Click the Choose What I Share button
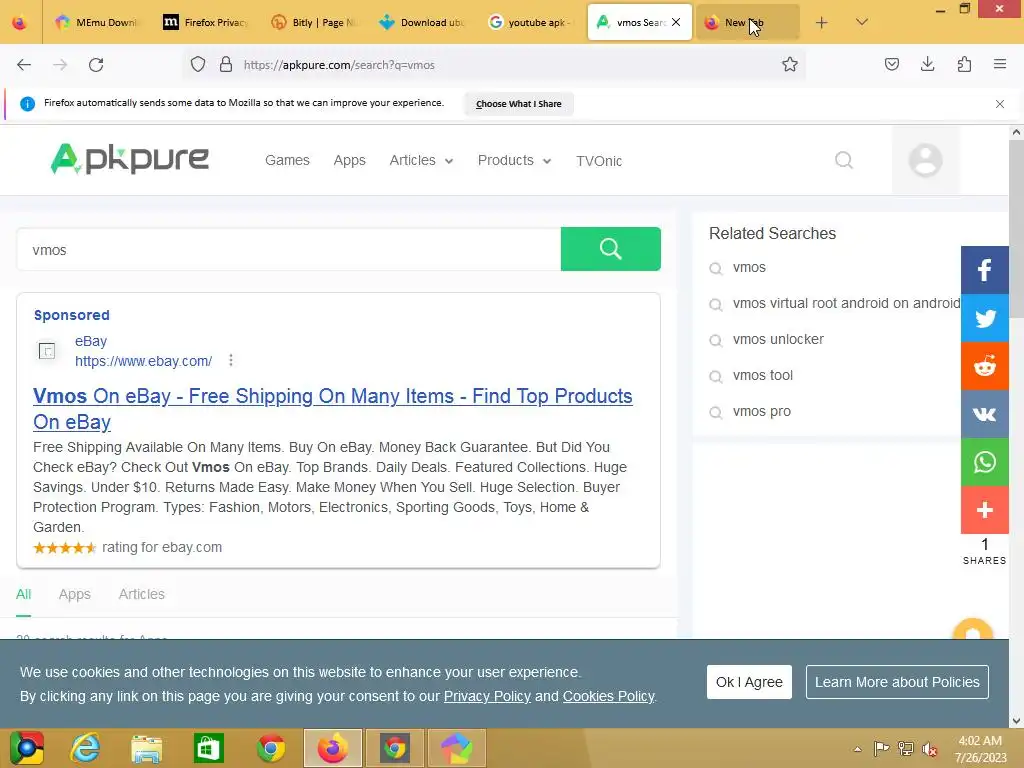1024x768 pixels. (x=519, y=104)
